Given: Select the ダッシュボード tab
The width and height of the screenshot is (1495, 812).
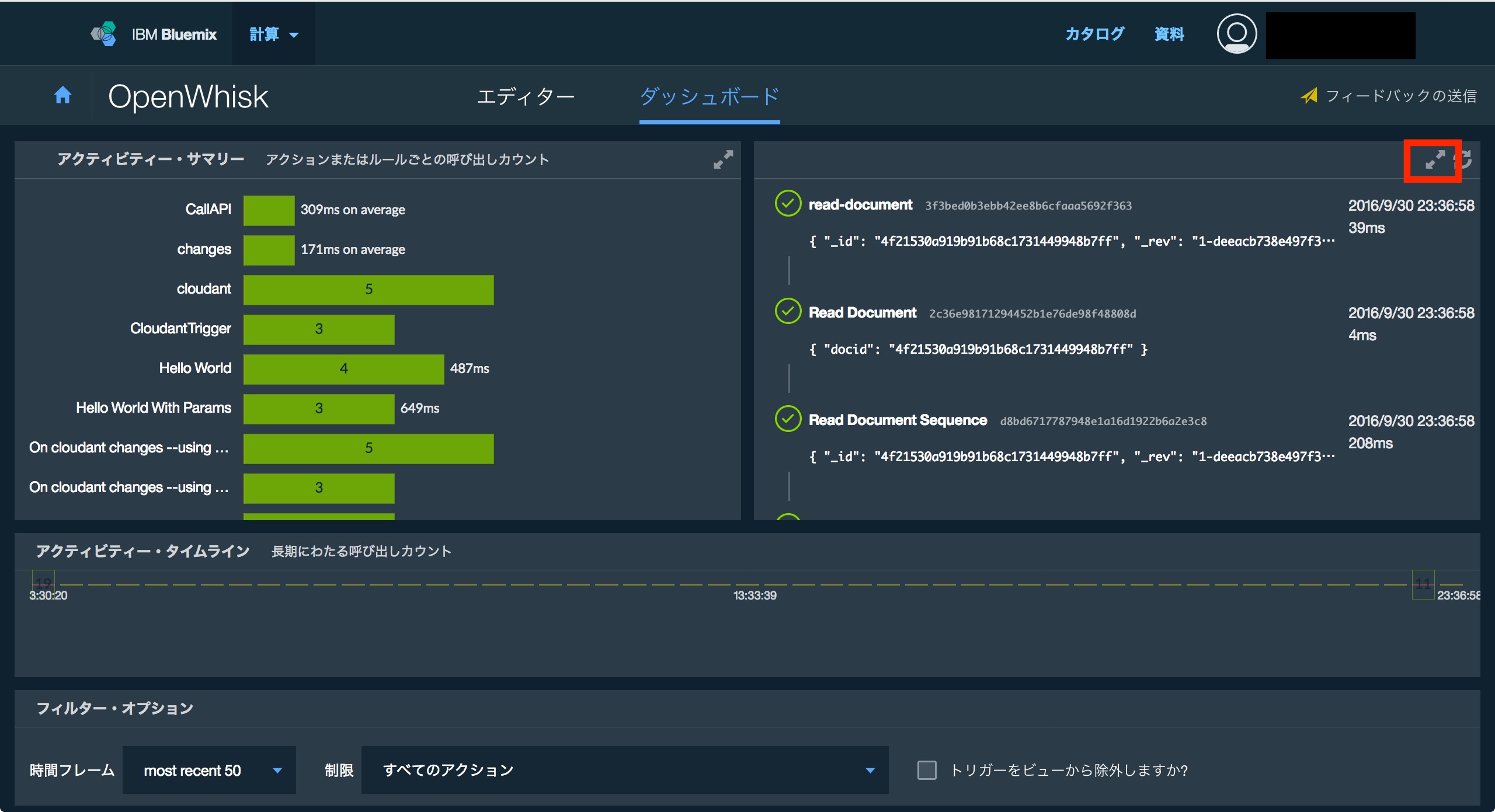Looking at the screenshot, I should (710, 96).
